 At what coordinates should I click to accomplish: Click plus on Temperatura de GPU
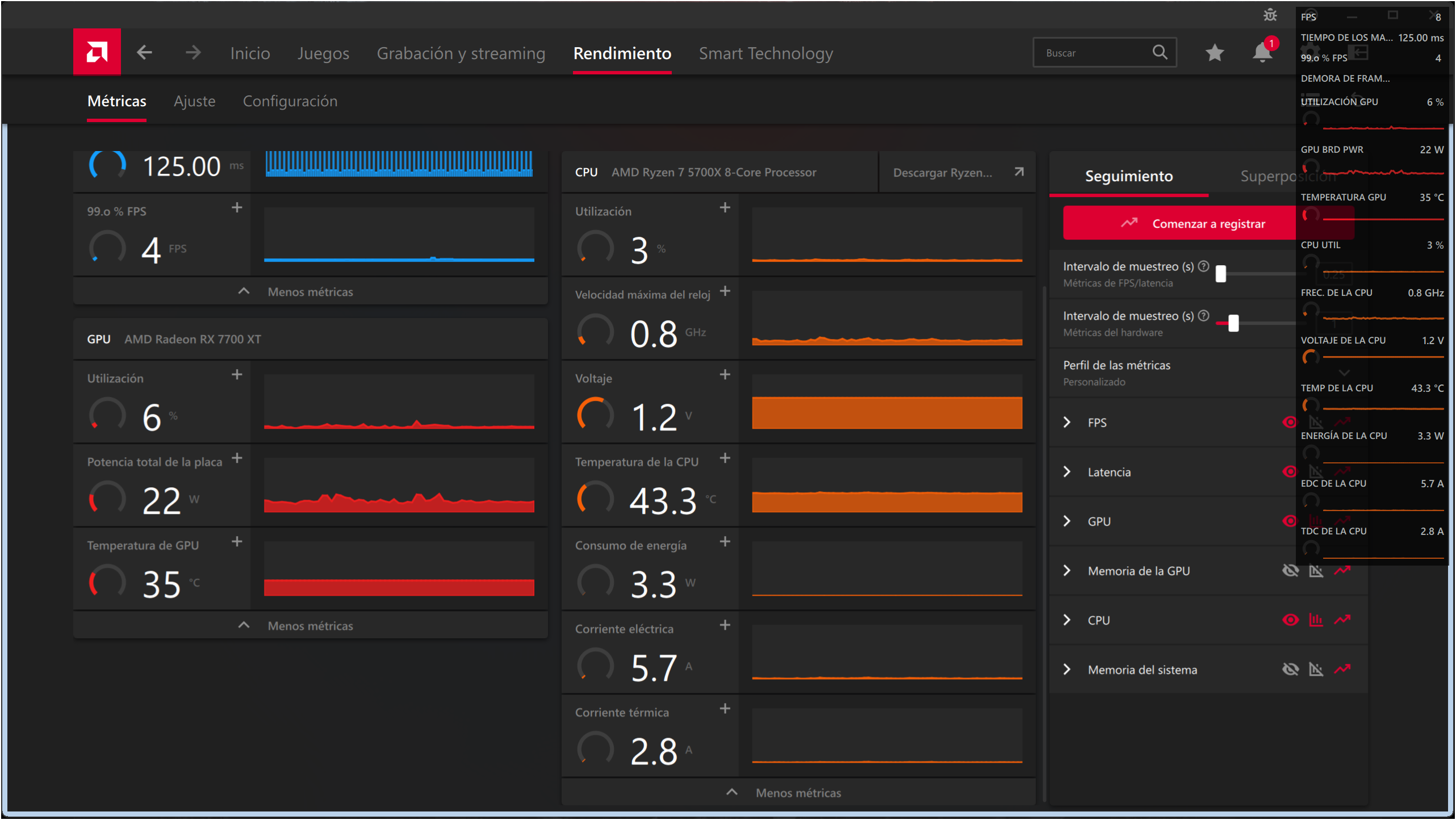click(x=237, y=542)
